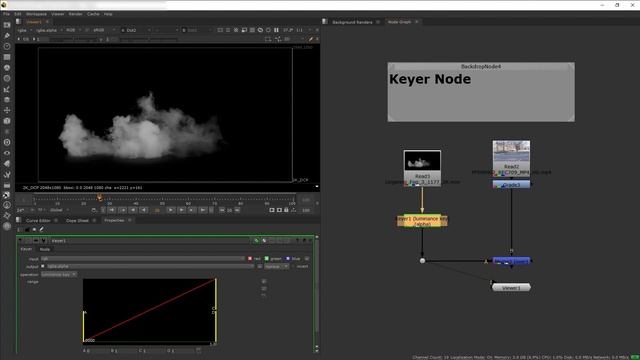Click the pencil icon in Properties toolbar
640x360 pixels.
pos(41,230)
